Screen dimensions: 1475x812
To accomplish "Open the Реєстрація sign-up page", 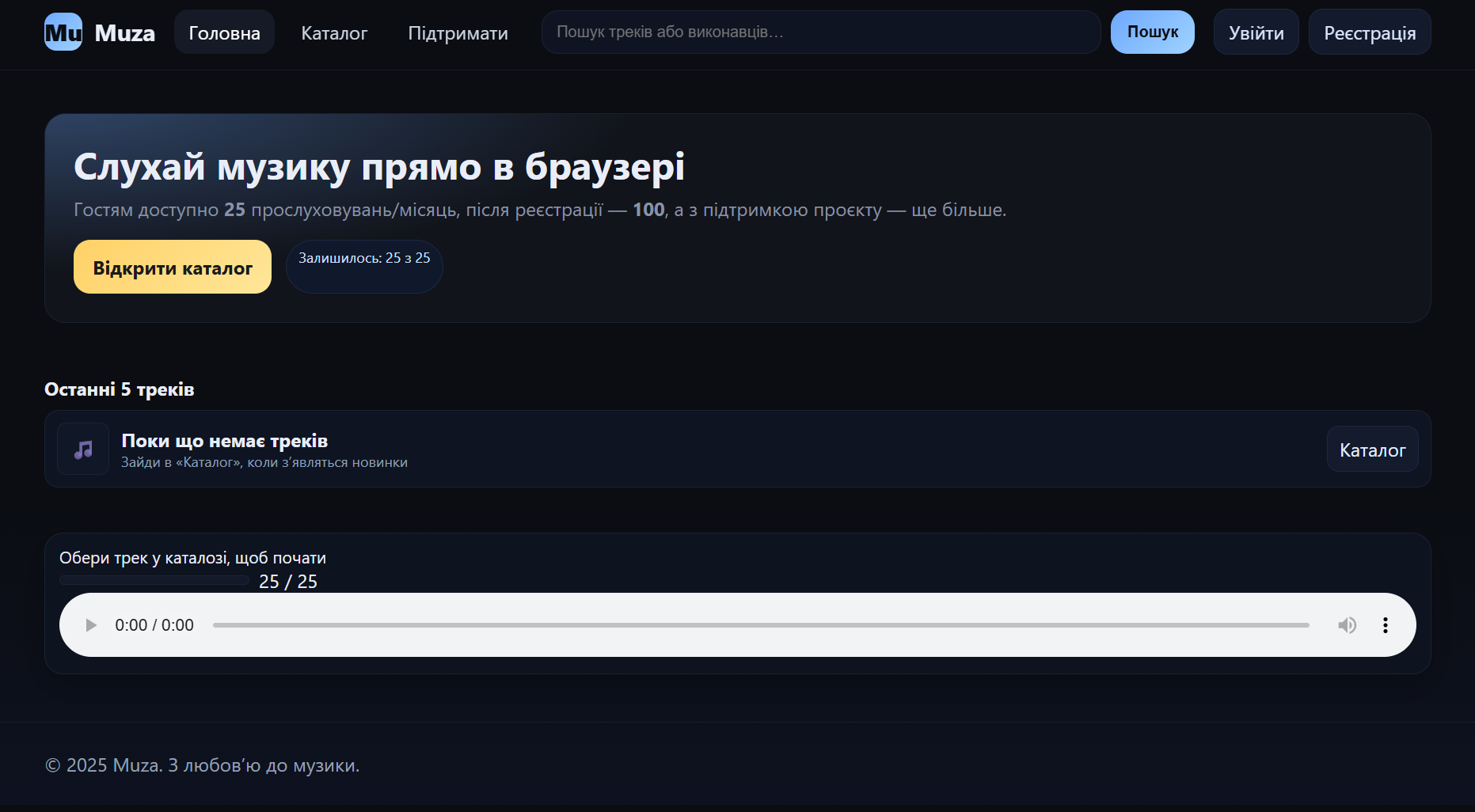I will coord(1369,32).
